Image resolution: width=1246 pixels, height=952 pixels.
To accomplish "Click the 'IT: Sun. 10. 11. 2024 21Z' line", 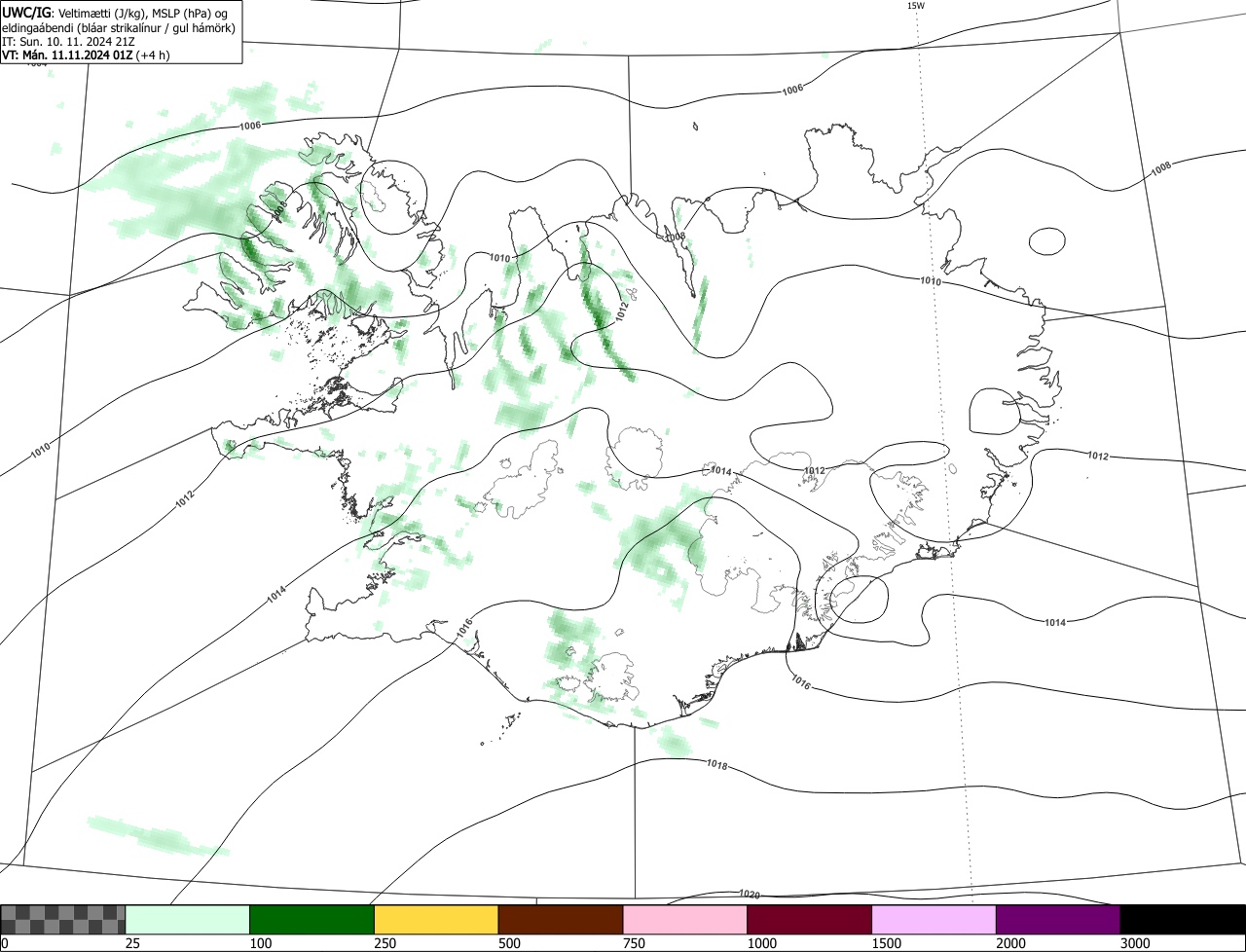I will [x=68, y=42].
